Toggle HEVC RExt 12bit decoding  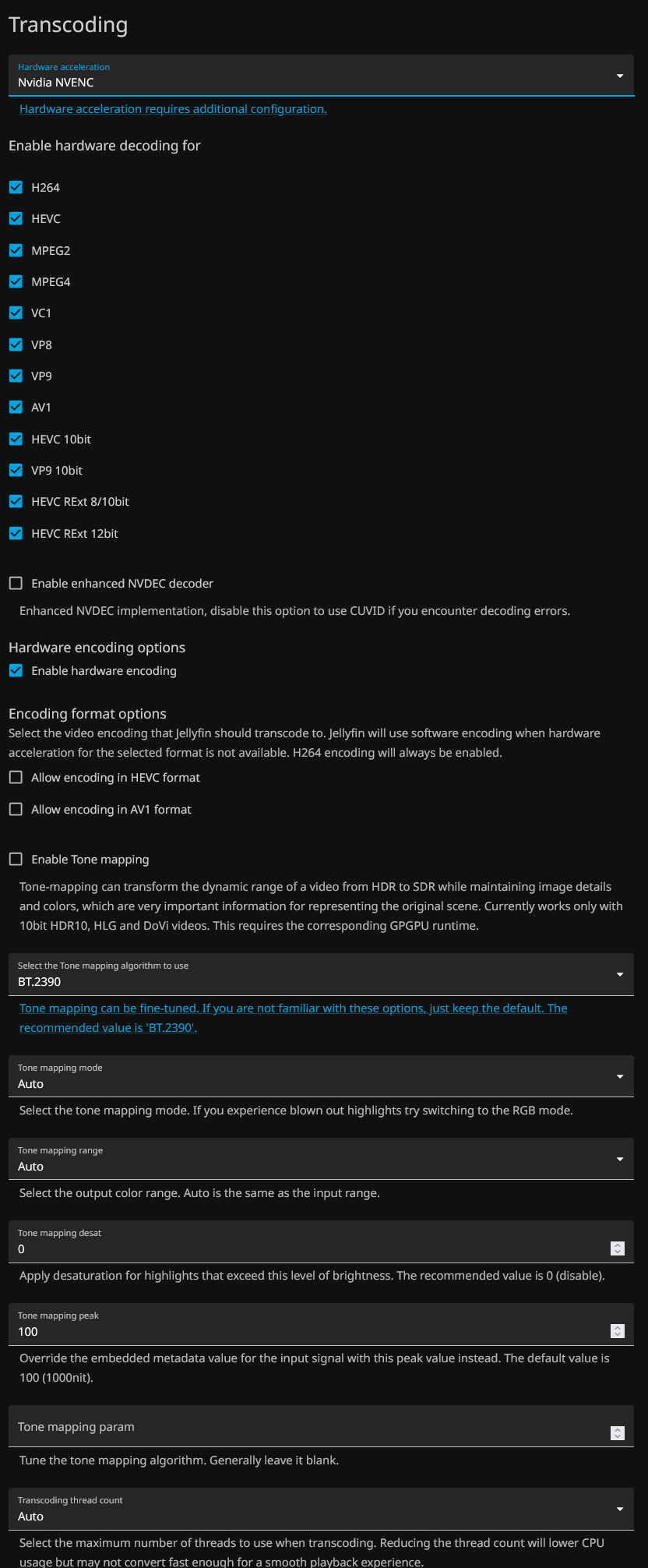pos(16,533)
